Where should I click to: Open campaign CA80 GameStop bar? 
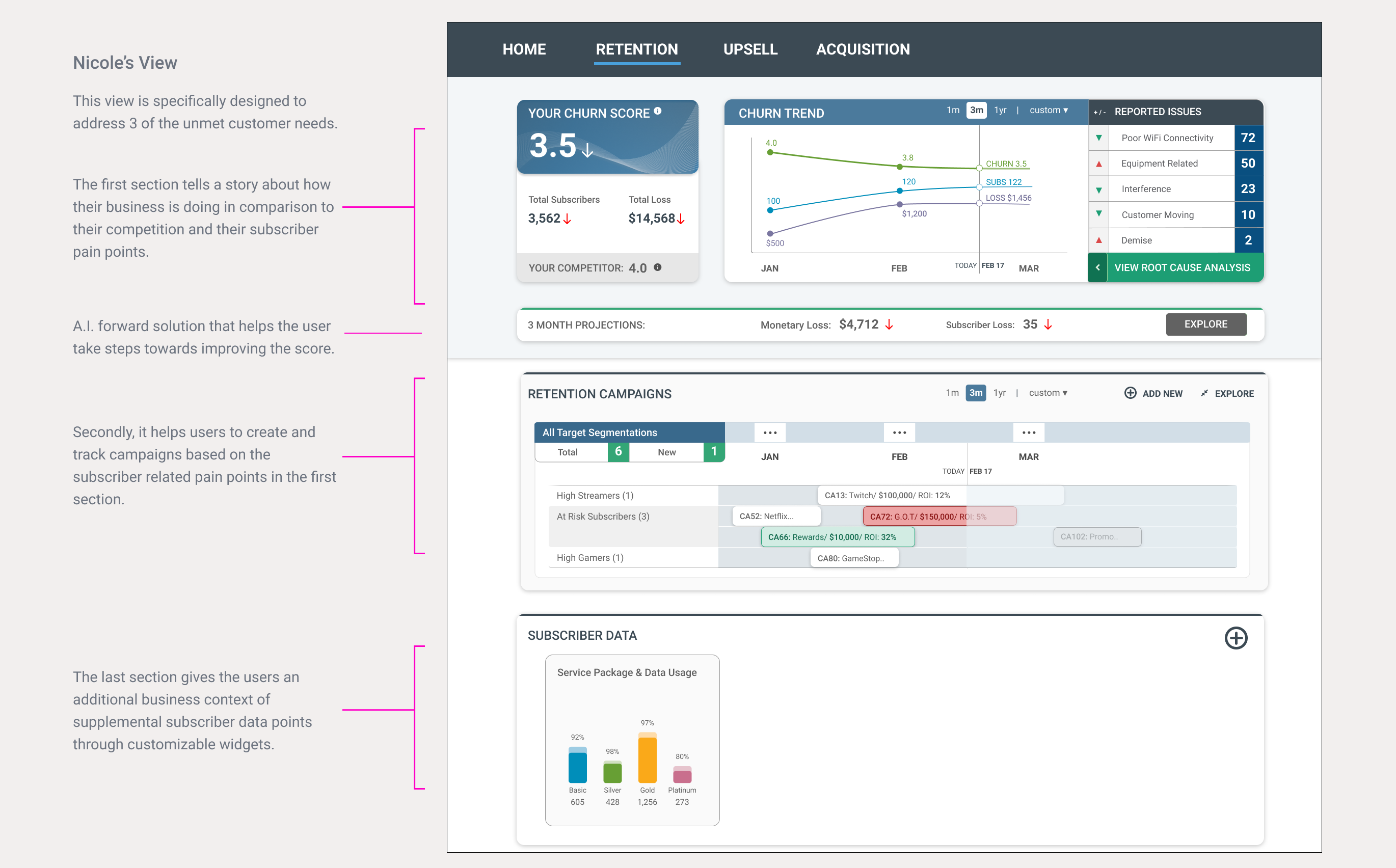(x=854, y=558)
